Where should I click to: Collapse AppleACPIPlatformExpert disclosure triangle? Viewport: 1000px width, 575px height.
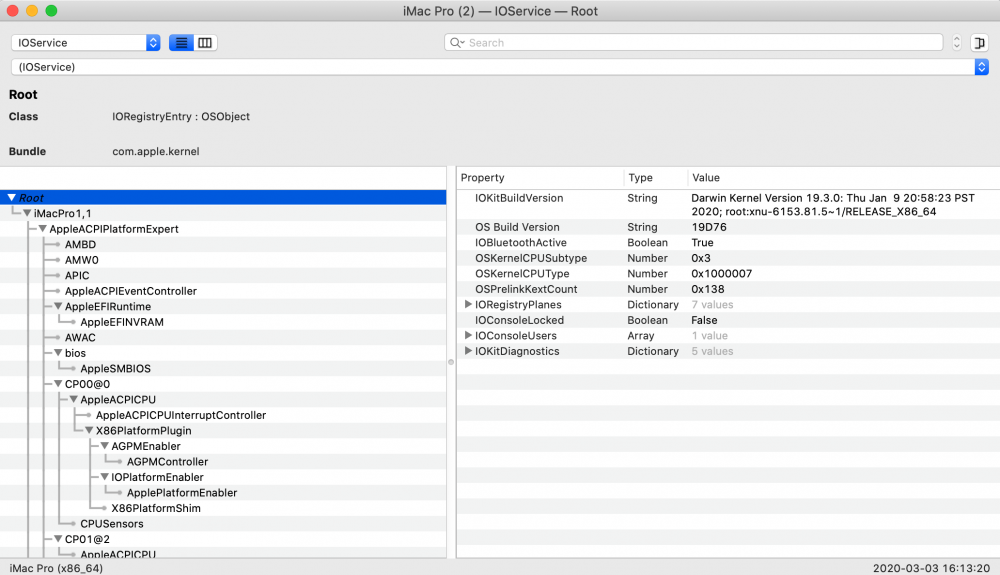click(x=43, y=228)
